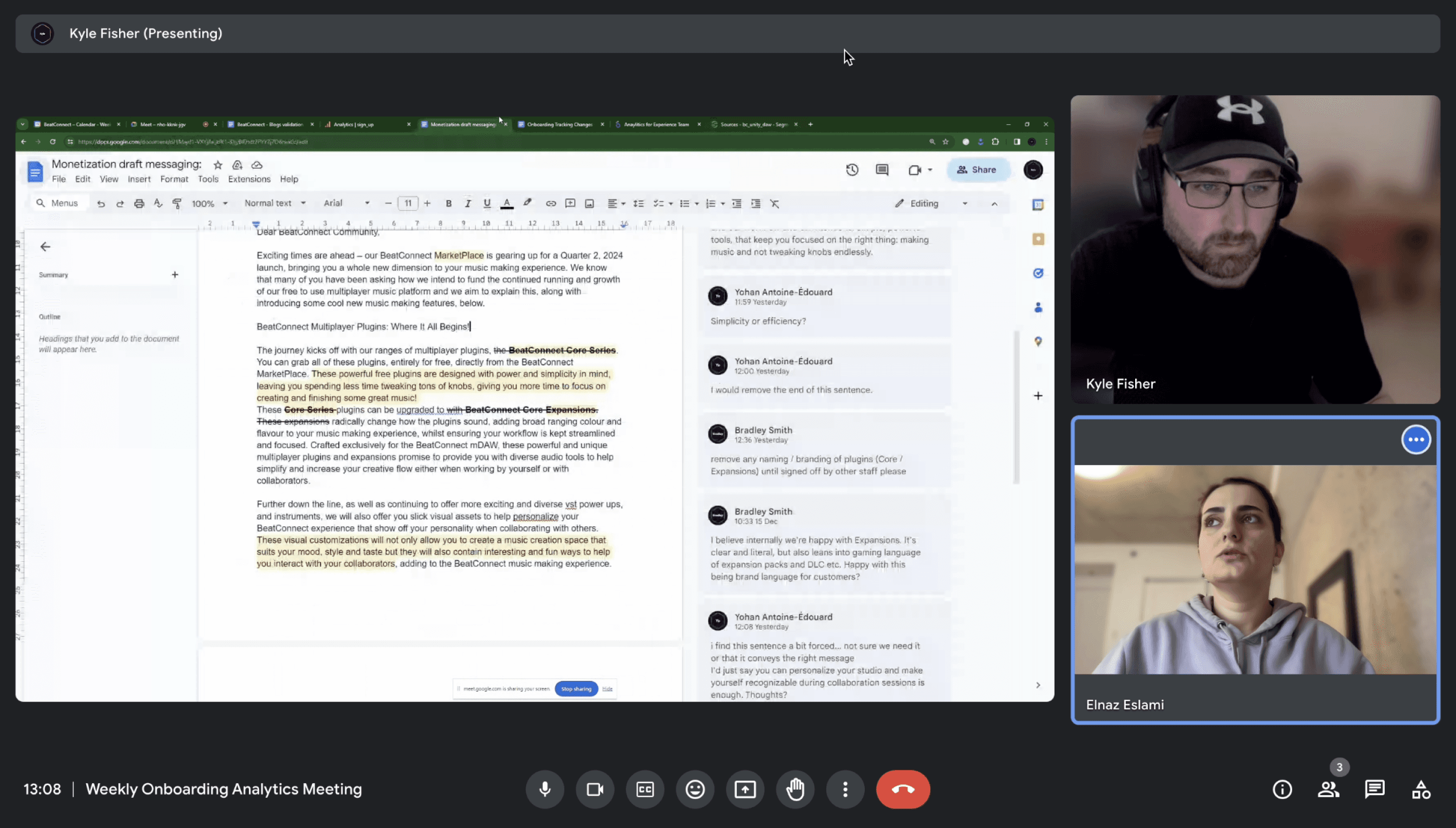Click the present screen icon

coord(745,790)
